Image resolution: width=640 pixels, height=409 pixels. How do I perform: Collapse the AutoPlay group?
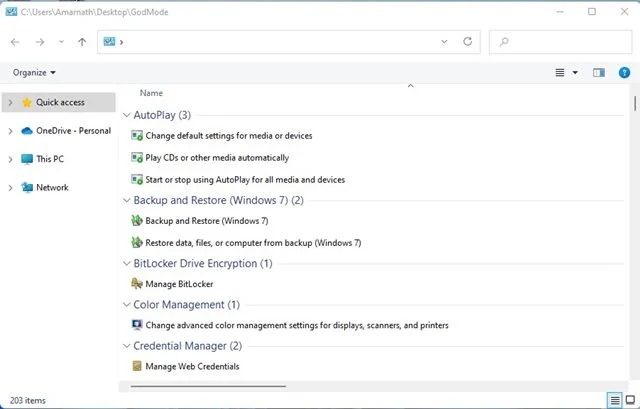[127, 115]
